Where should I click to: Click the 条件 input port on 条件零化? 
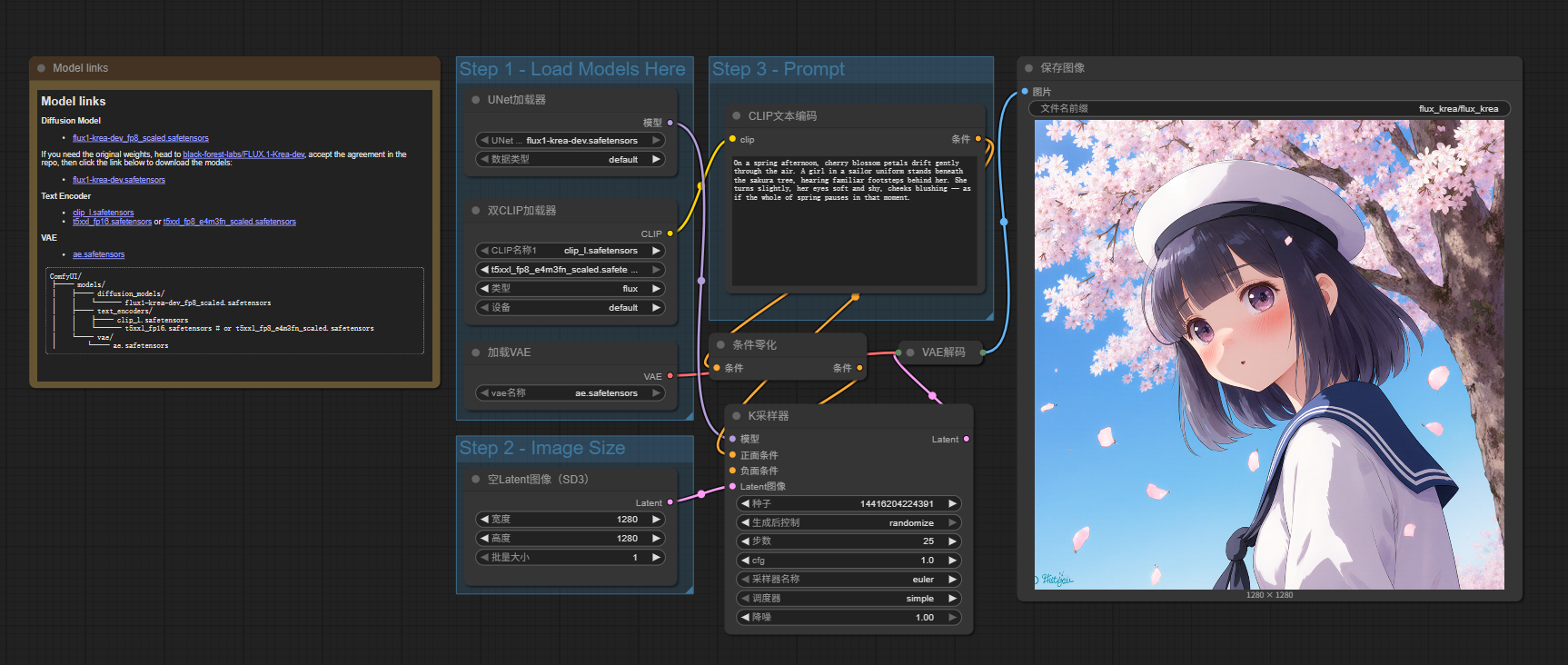point(717,368)
